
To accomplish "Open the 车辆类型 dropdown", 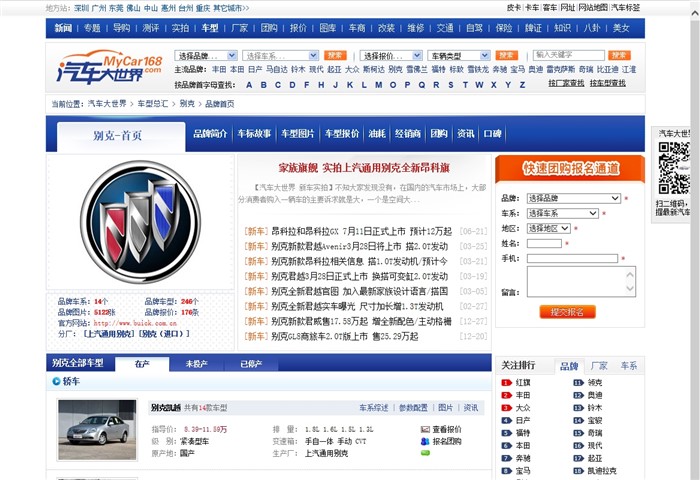I will point(458,55).
